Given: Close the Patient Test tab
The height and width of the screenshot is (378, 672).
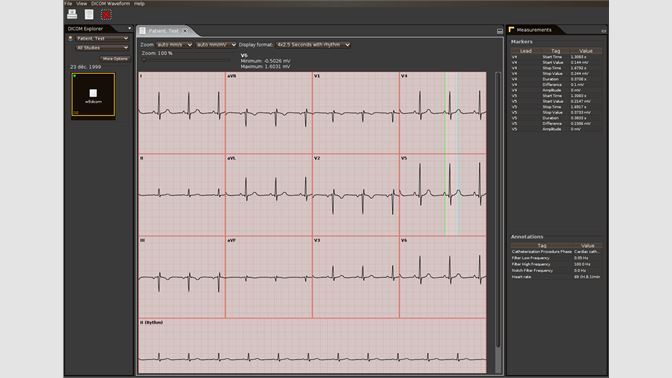Looking at the screenshot, I should point(185,30).
